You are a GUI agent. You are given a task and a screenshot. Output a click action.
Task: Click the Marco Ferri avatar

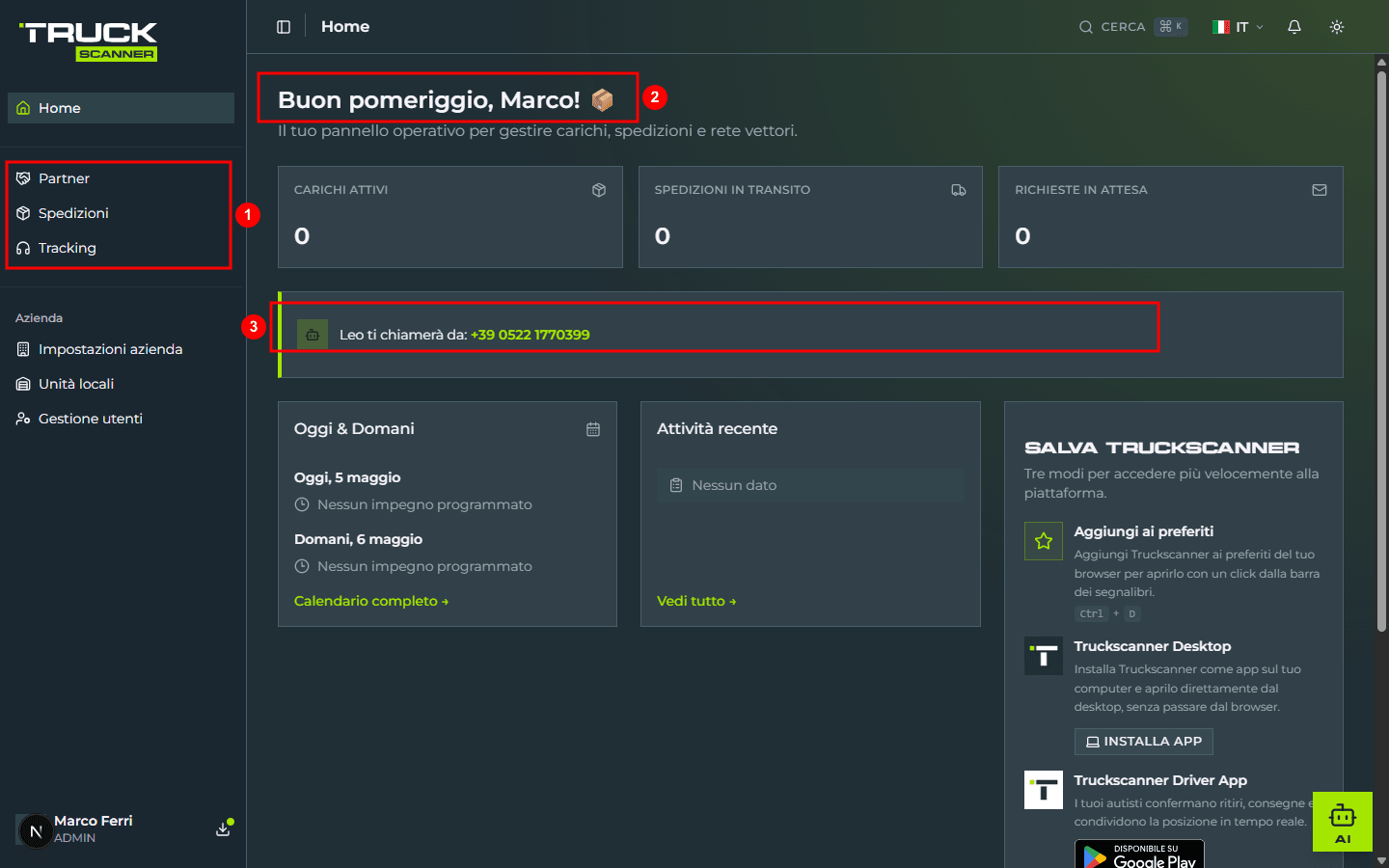(36, 830)
